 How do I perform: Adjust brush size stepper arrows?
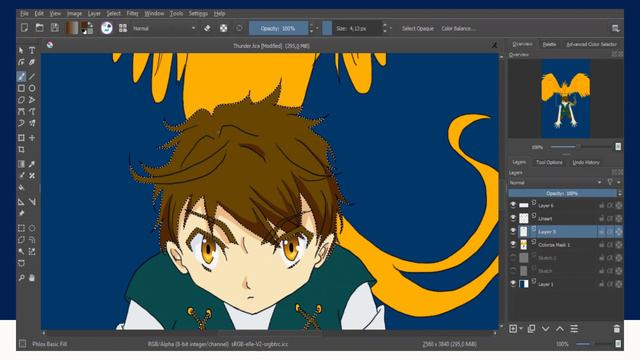384,28
